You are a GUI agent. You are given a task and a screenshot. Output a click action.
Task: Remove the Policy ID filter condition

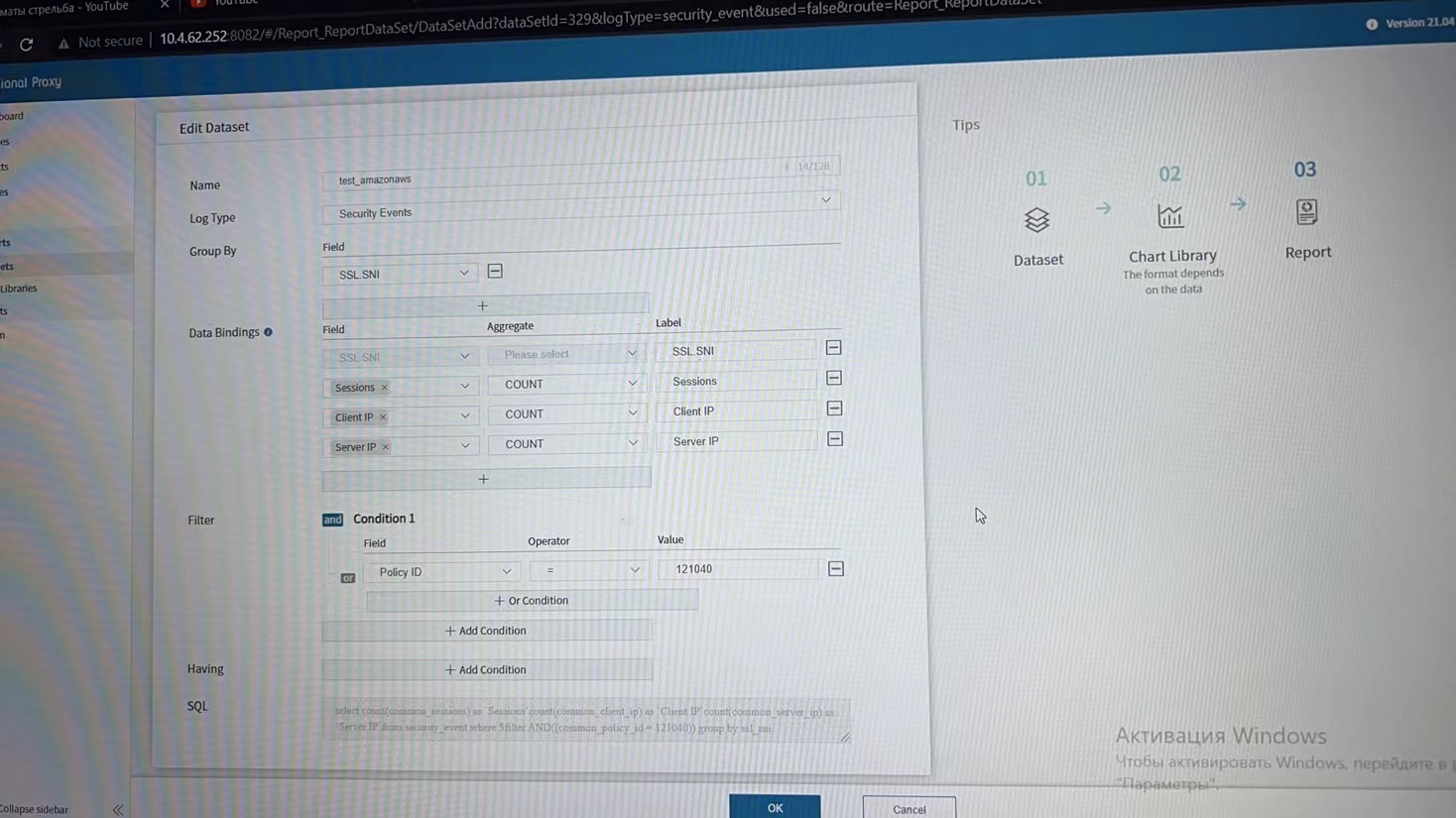coord(836,569)
